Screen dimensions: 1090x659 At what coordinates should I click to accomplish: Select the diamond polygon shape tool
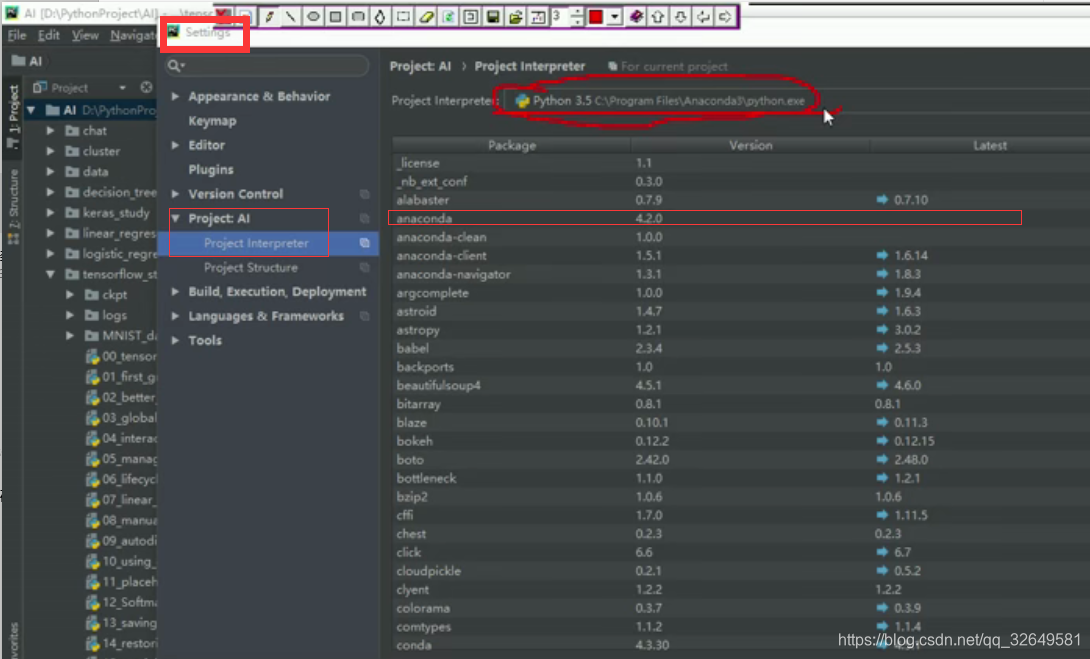380,16
